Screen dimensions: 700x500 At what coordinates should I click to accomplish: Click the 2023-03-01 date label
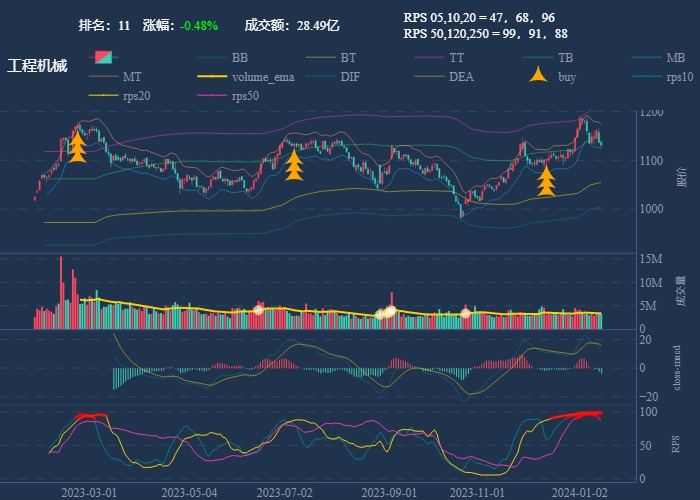point(89,492)
